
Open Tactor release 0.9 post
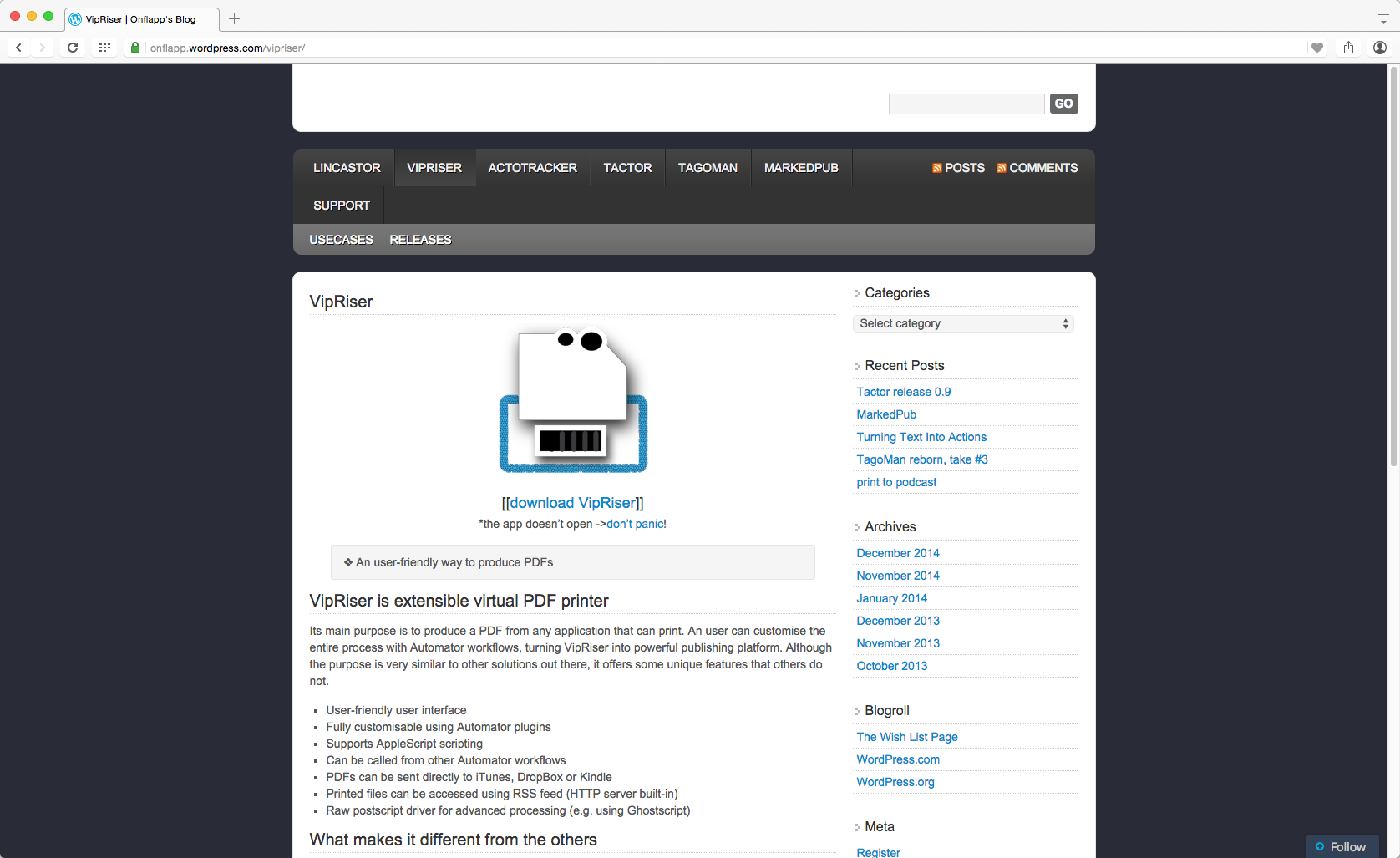(903, 392)
